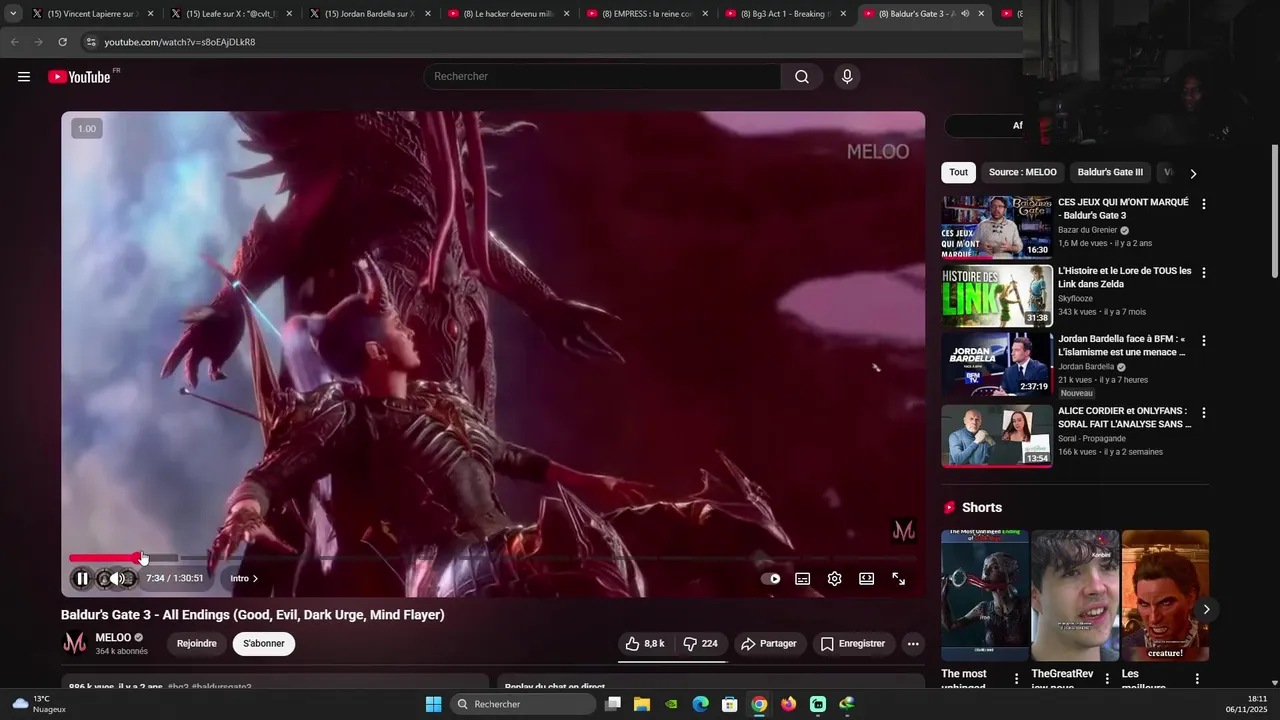The width and height of the screenshot is (1280, 720).
Task: Open ALICE CORDIER et ONLYFANS video title
Action: [1125, 417]
